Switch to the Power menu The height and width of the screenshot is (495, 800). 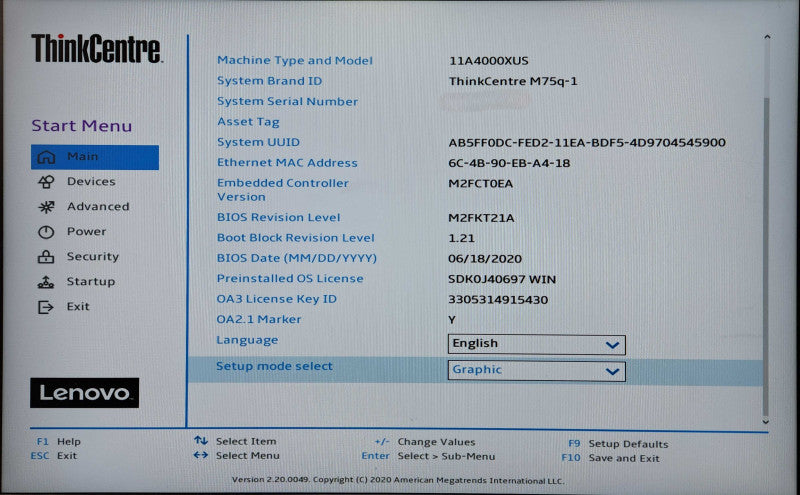click(86, 232)
